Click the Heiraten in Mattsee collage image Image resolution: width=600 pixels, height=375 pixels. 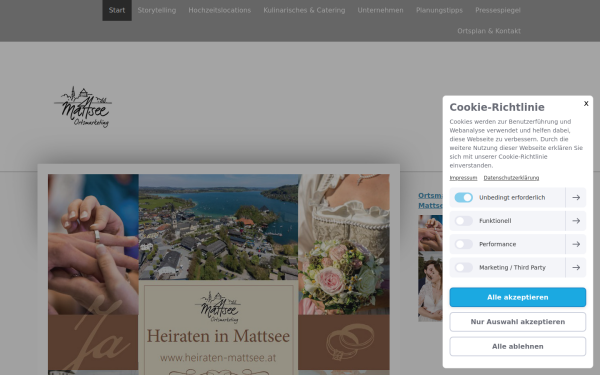(x=218, y=274)
